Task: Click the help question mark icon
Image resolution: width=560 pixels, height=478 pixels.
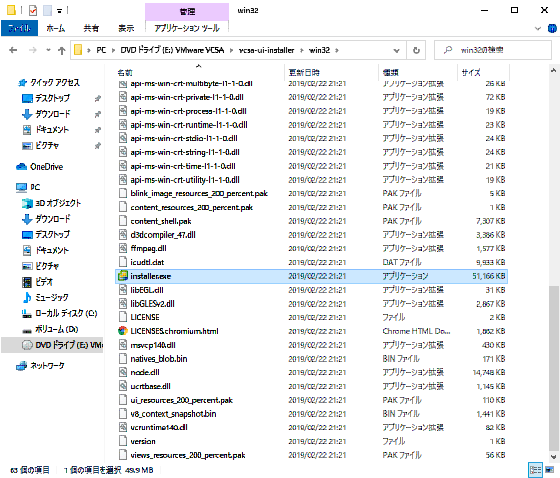Action: point(552,28)
